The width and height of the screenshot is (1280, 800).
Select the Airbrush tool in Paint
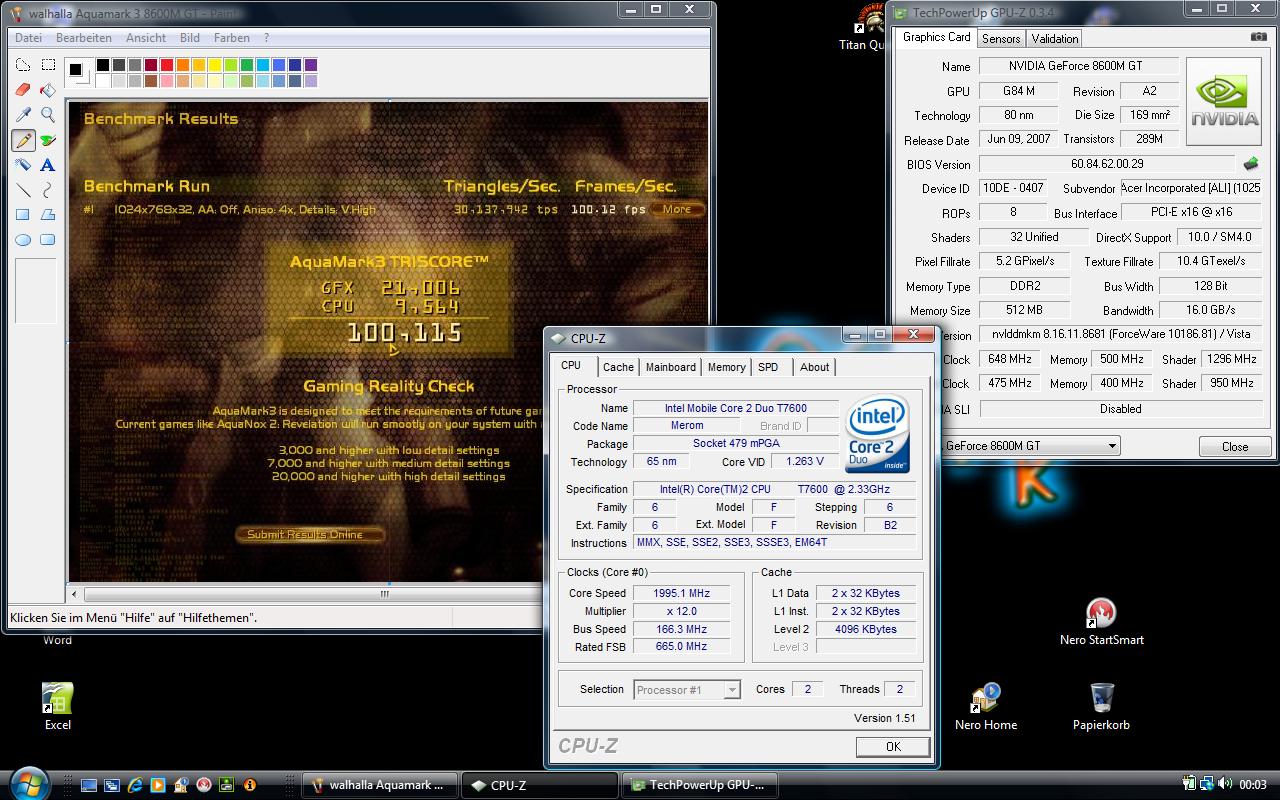[x=23, y=165]
